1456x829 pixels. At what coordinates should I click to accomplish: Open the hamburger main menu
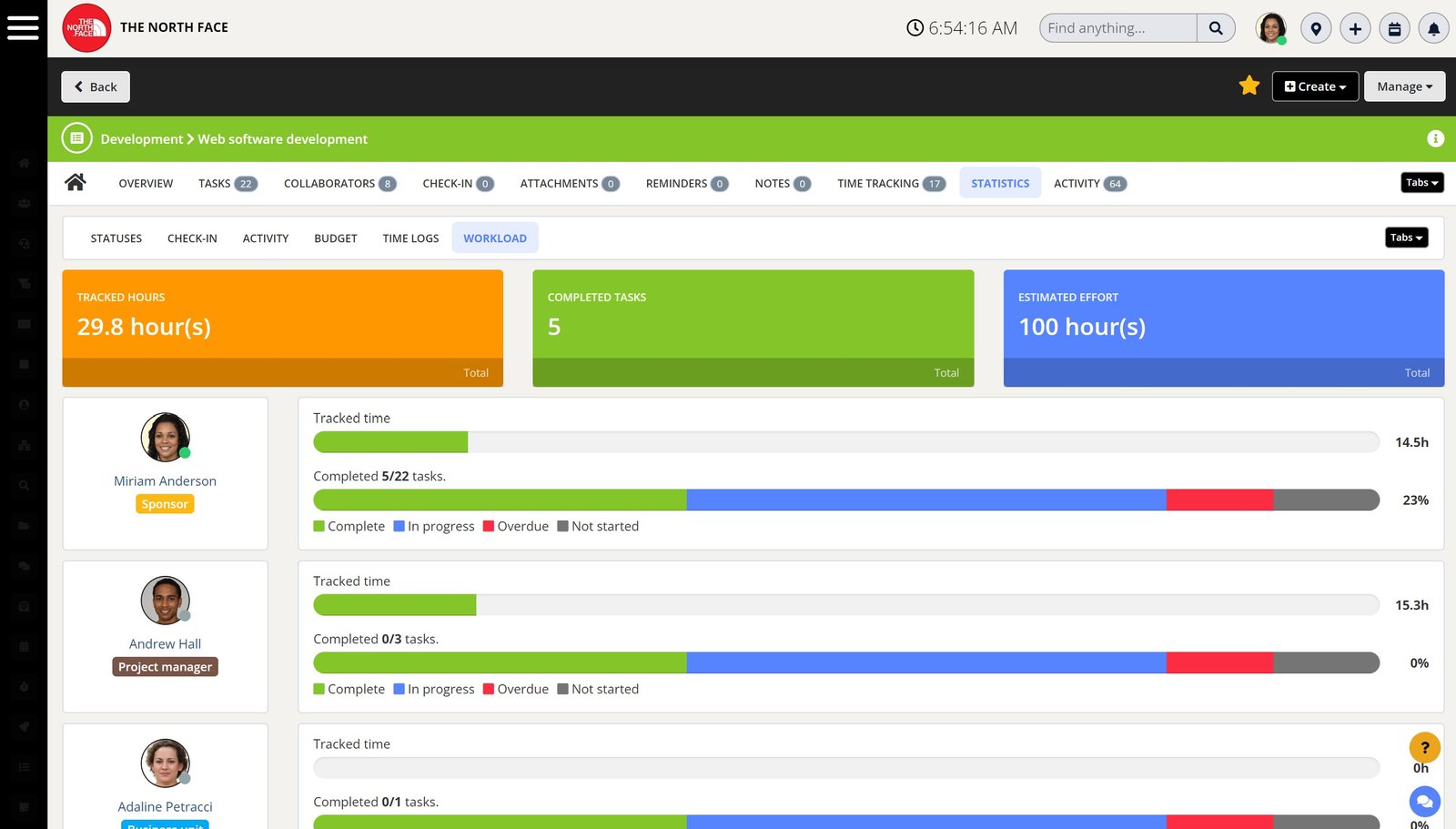coord(23,27)
